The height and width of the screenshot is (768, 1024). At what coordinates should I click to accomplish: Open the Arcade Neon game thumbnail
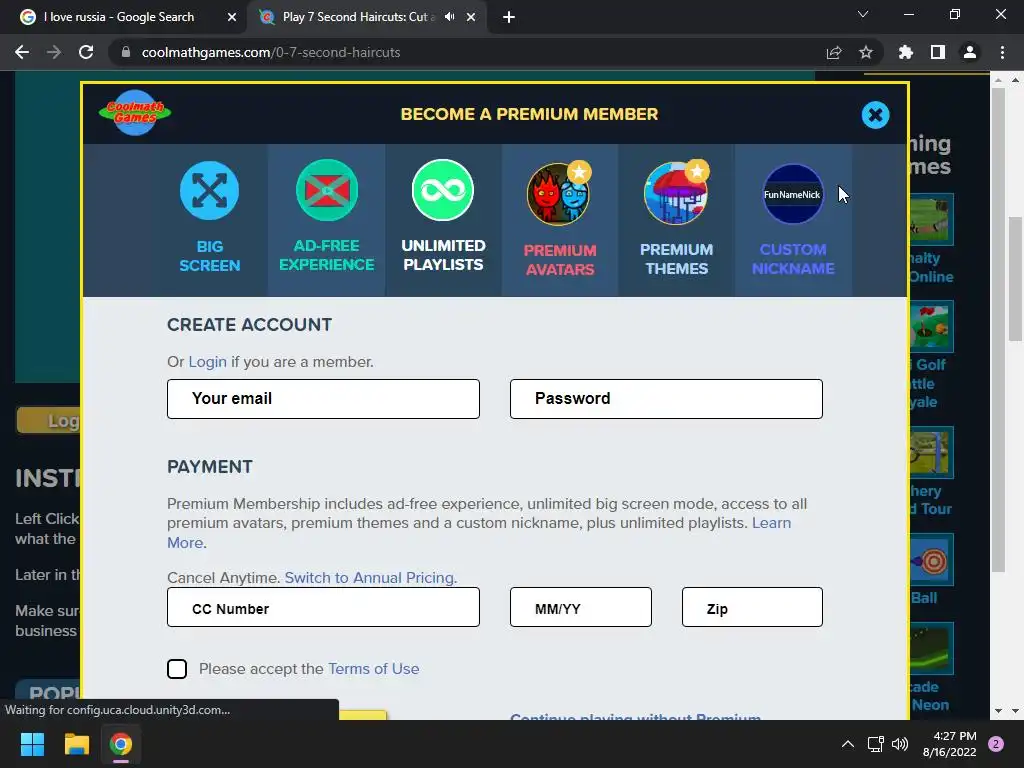coord(931,648)
